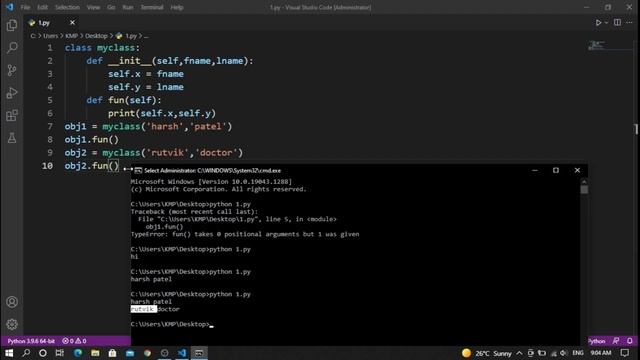Click 'print(self.x,self.y)' code line

(x=162, y=113)
